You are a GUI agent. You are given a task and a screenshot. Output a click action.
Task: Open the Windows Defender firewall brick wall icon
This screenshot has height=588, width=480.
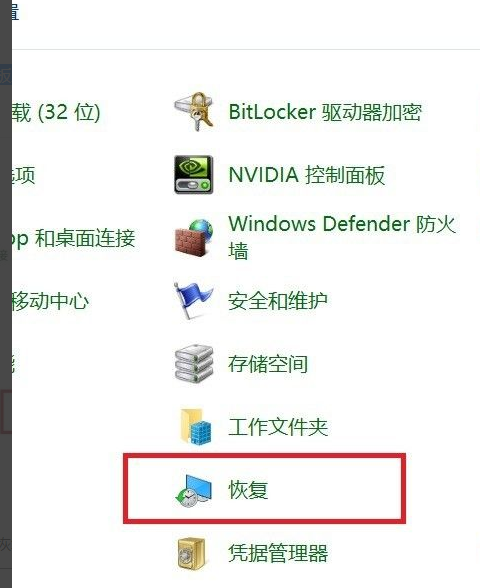[x=194, y=238]
